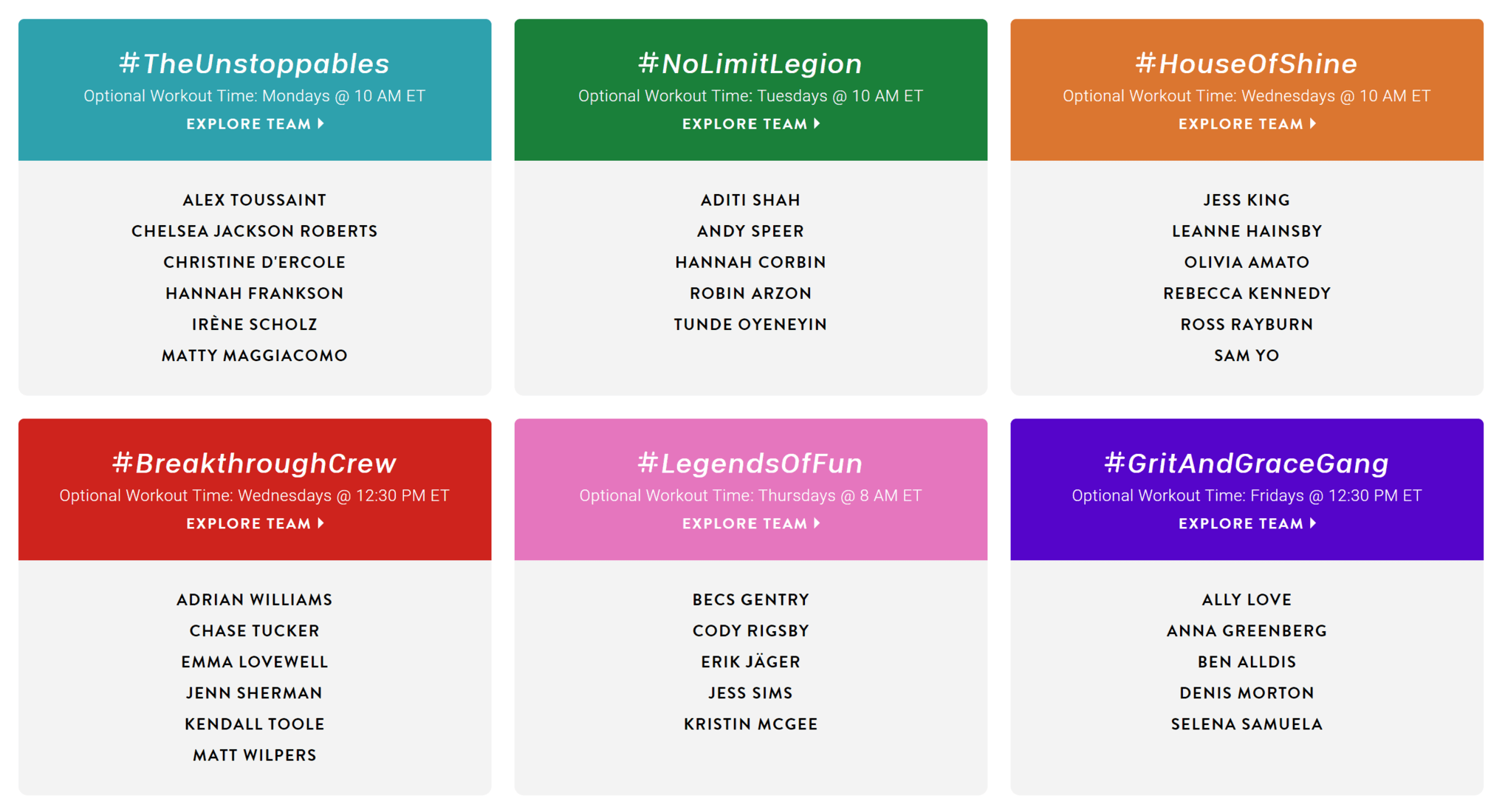Screen dimensions: 1505x812
Task: Open the #TheUnstoppables team heading
Action: pos(254,63)
